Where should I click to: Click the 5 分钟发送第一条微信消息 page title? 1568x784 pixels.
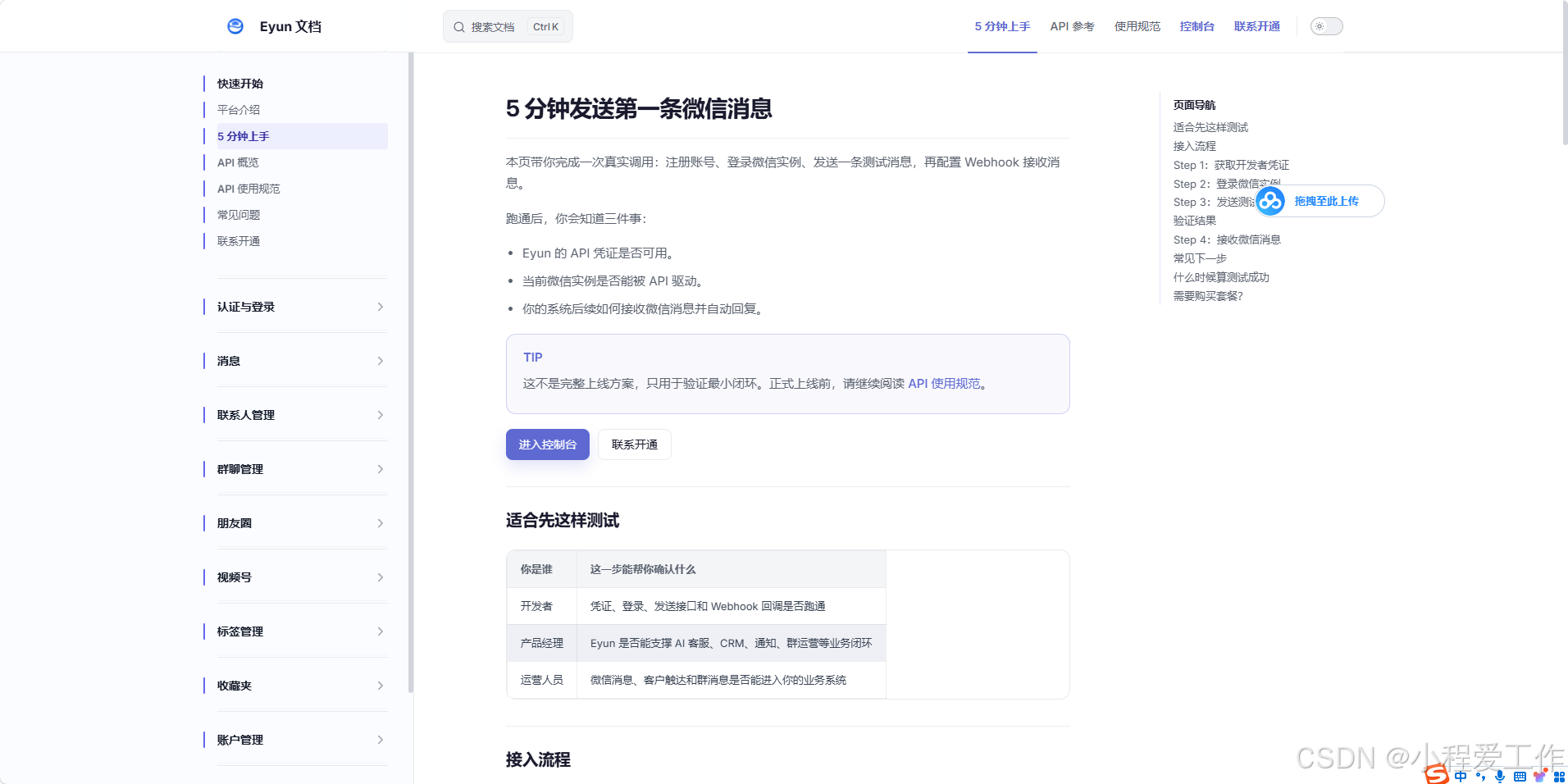tap(639, 108)
